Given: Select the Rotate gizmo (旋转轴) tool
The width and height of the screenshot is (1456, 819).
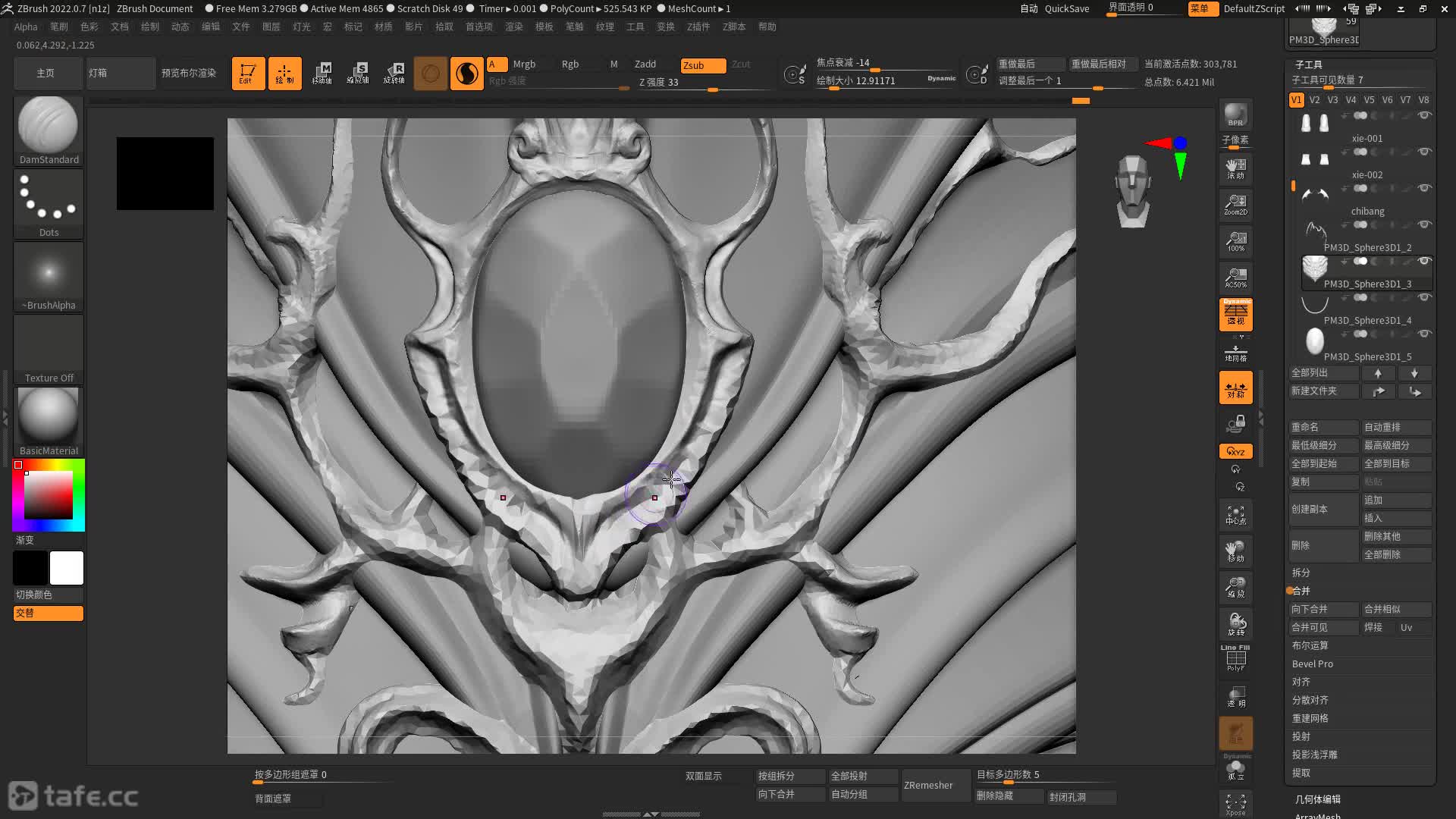Looking at the screenshot, I should [x=394, y=74].
